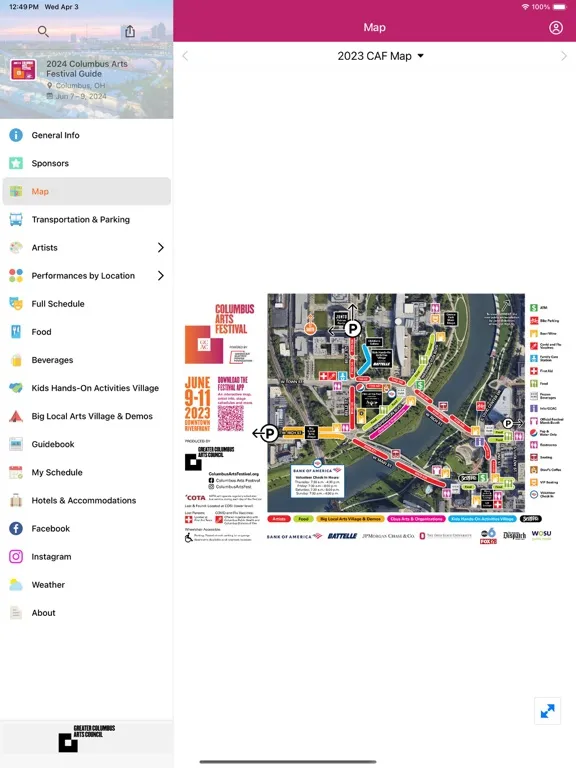Tap the Map title in header bar
Screen dimensions: 576x768
click(374, 27)
